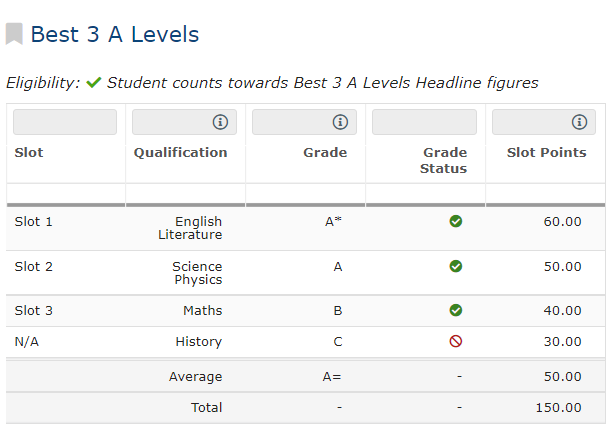
Task: Click the green status icon for Maths
Action: click(x=456, y=311)
